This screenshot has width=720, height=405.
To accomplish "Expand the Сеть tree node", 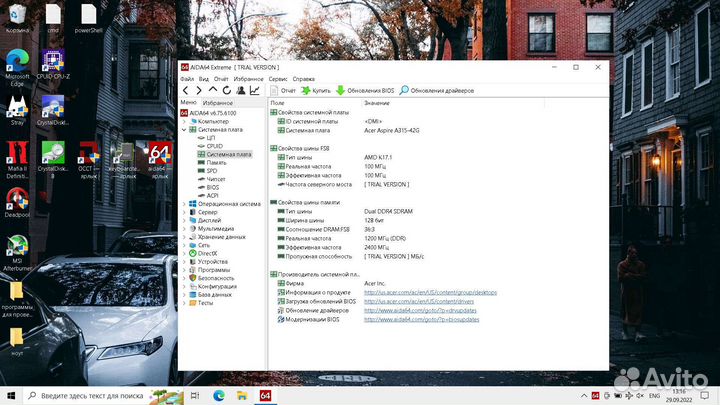I will (x=185, y=245).
